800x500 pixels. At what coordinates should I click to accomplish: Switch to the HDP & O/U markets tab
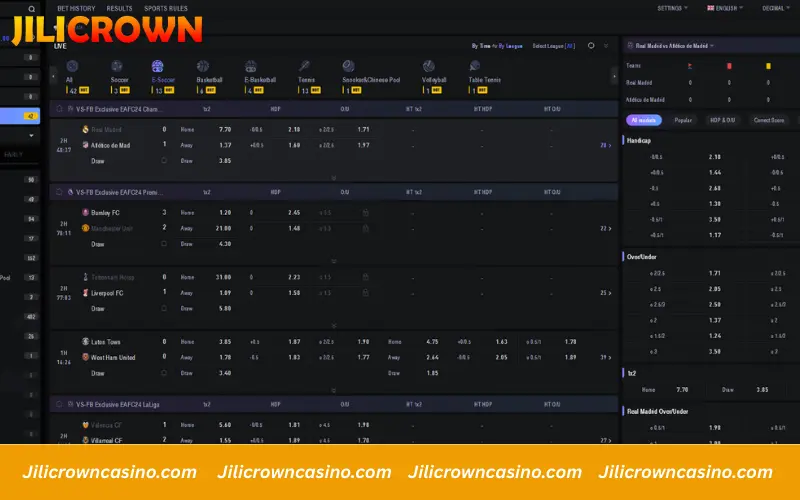pos(720,120)
